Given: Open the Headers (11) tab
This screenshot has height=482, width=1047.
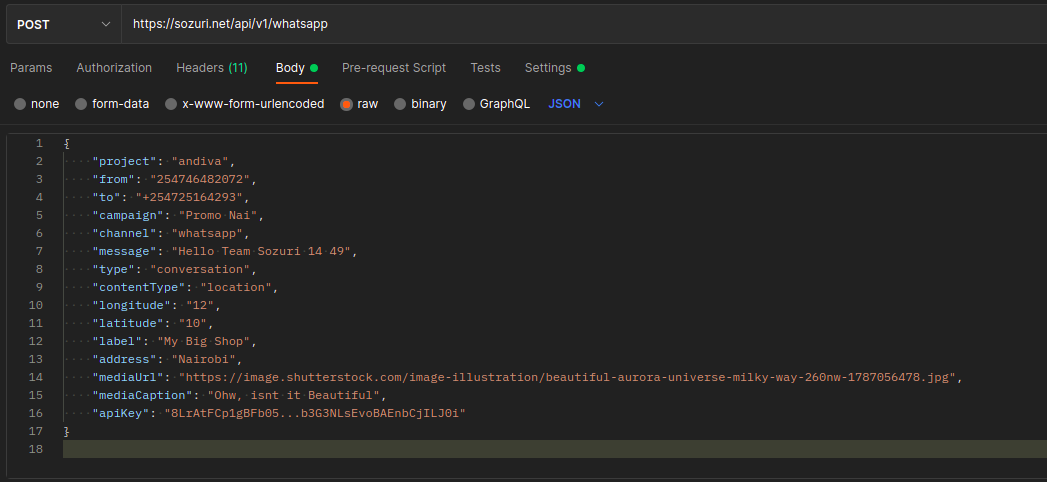Looking at the screenshot, I should point(211,68).
